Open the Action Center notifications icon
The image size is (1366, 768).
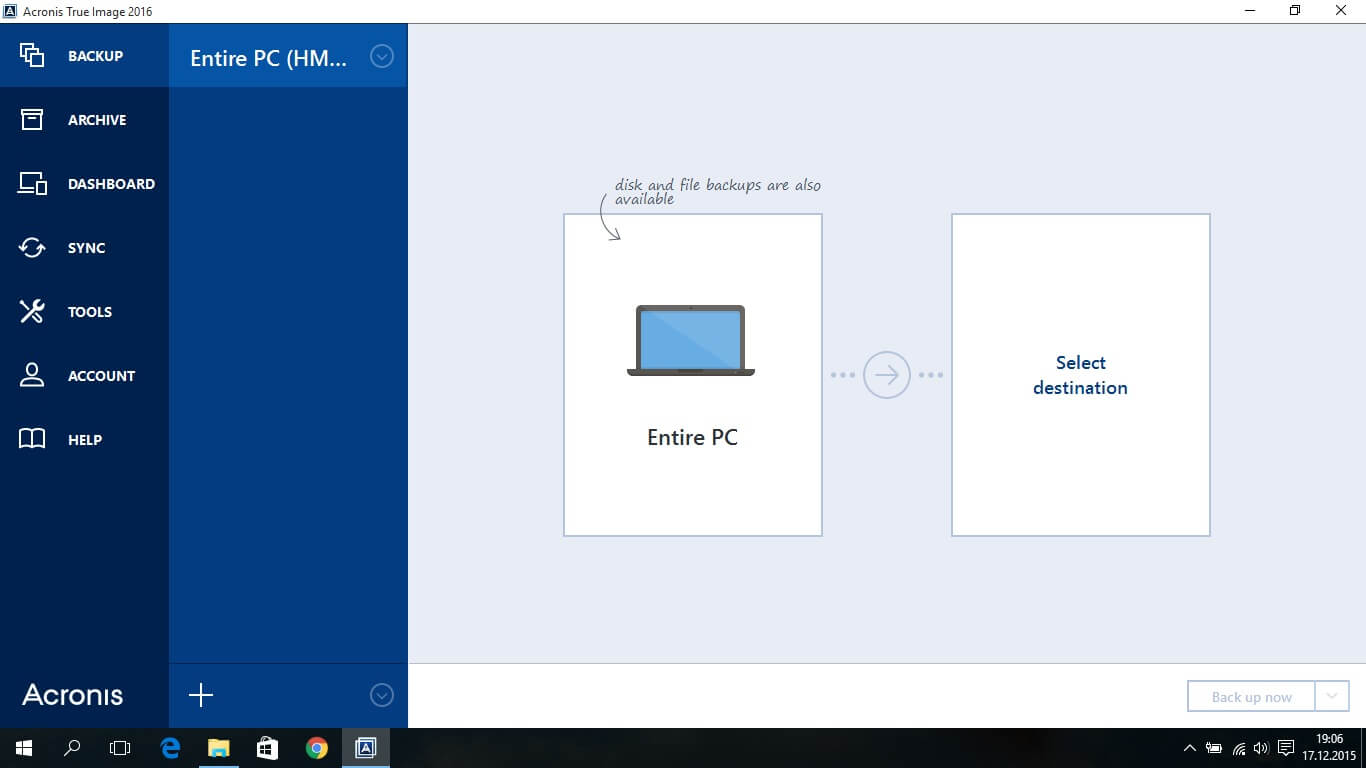(x=1285, y=748)
